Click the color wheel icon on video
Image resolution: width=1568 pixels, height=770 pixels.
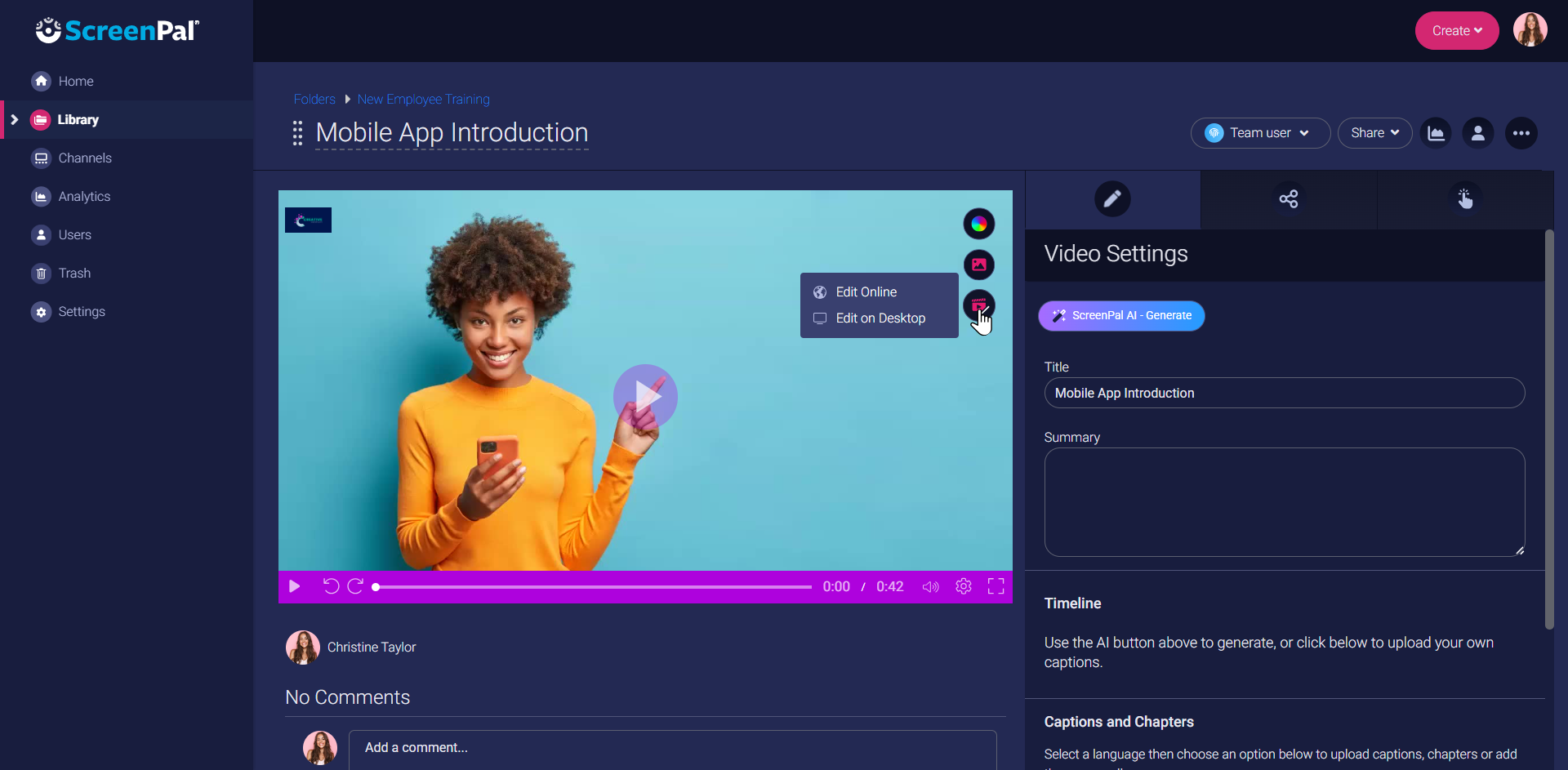tap(978, 224)
